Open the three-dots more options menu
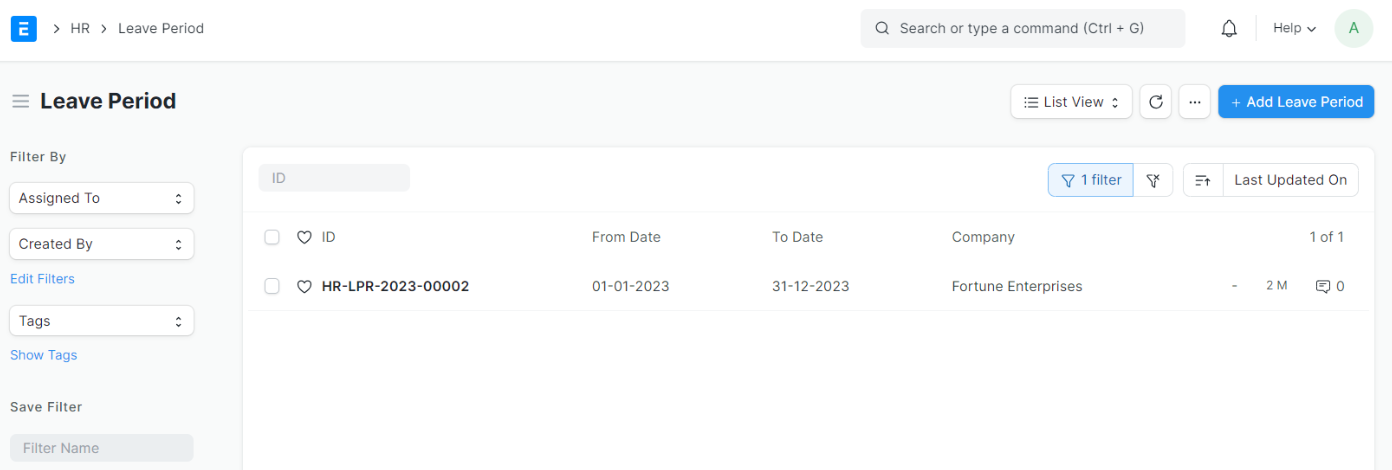Screen dimensions: 1392x470 [x=1194, y=102]
